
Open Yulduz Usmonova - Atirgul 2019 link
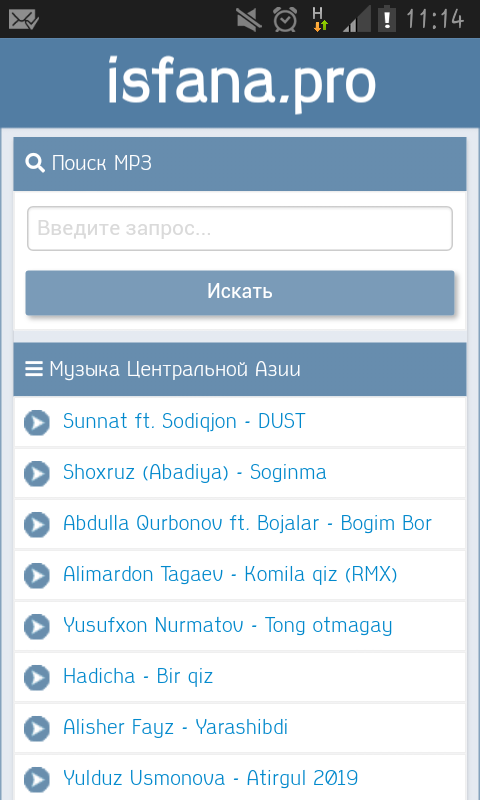210,779
